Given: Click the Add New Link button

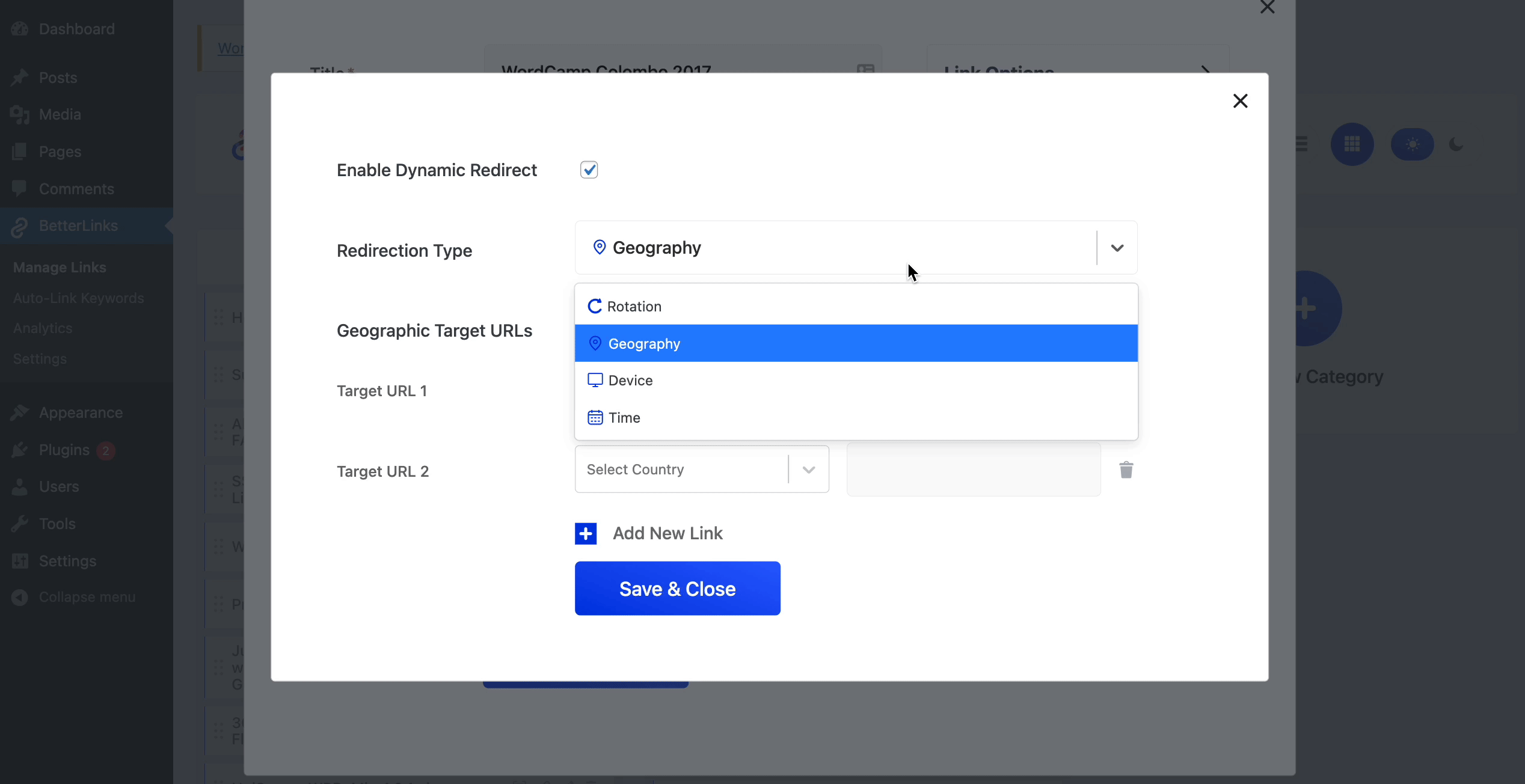Looking at the screenshot, I should (x=650, y=533).
